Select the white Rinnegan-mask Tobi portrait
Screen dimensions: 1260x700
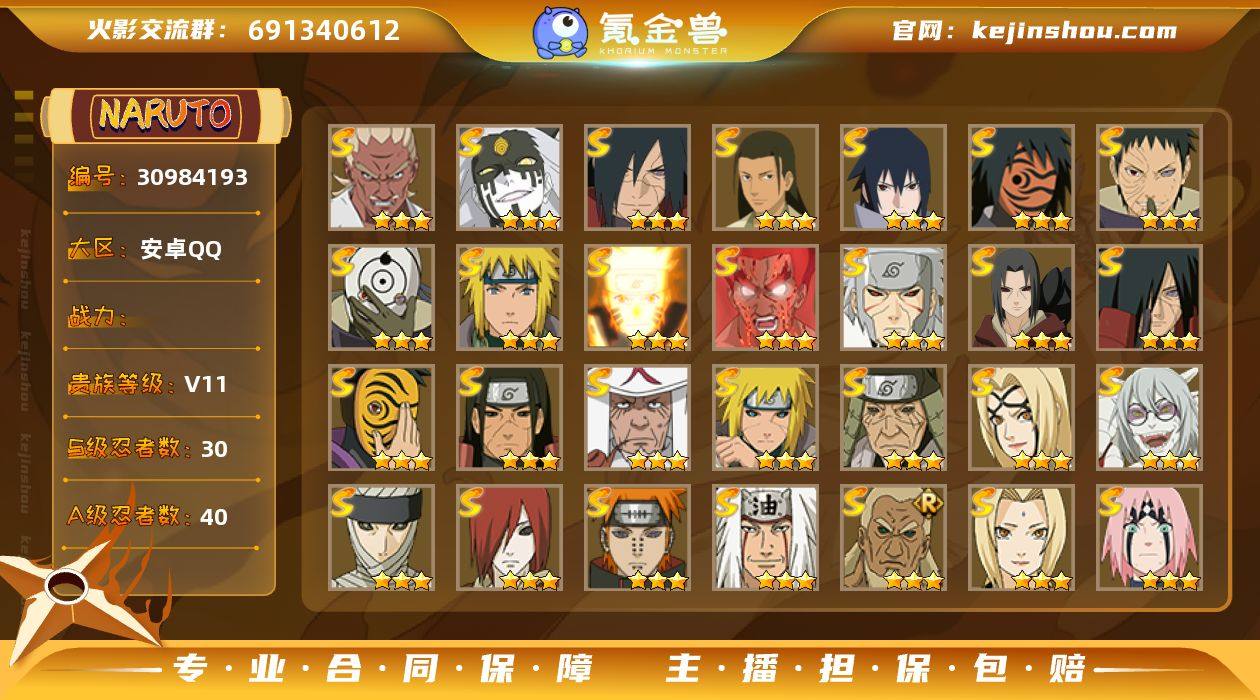point(381,298)
